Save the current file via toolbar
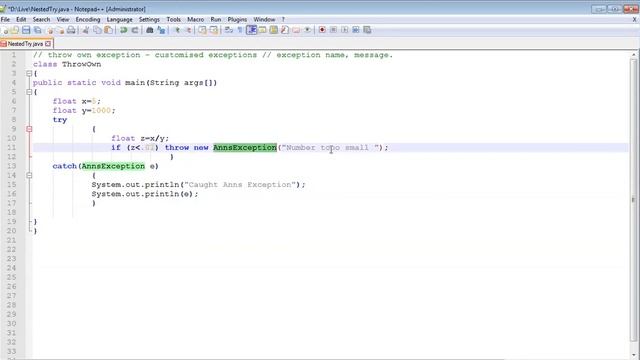 (26, 30)
